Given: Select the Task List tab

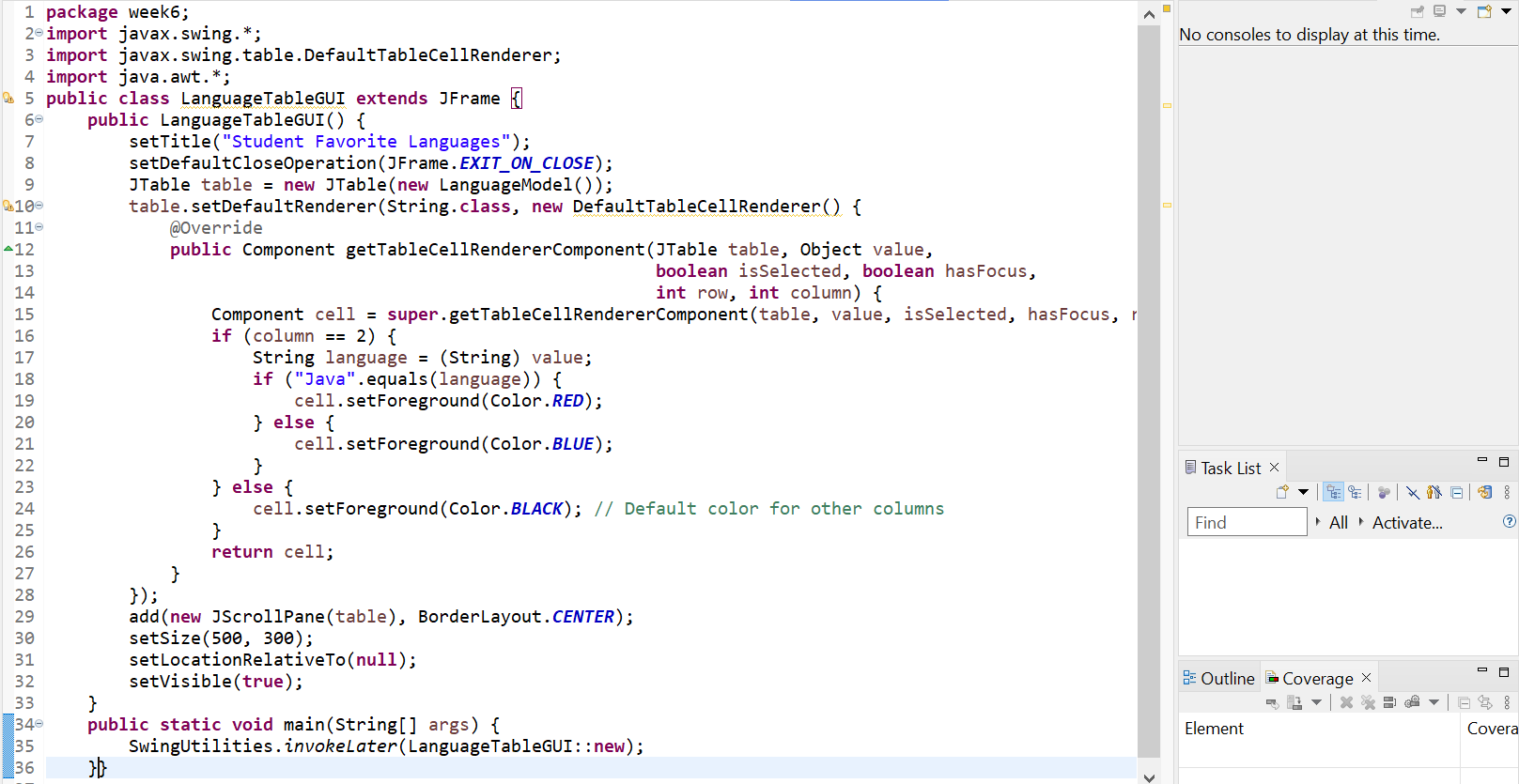Looking at the screenshot, I should [1231, 468].
